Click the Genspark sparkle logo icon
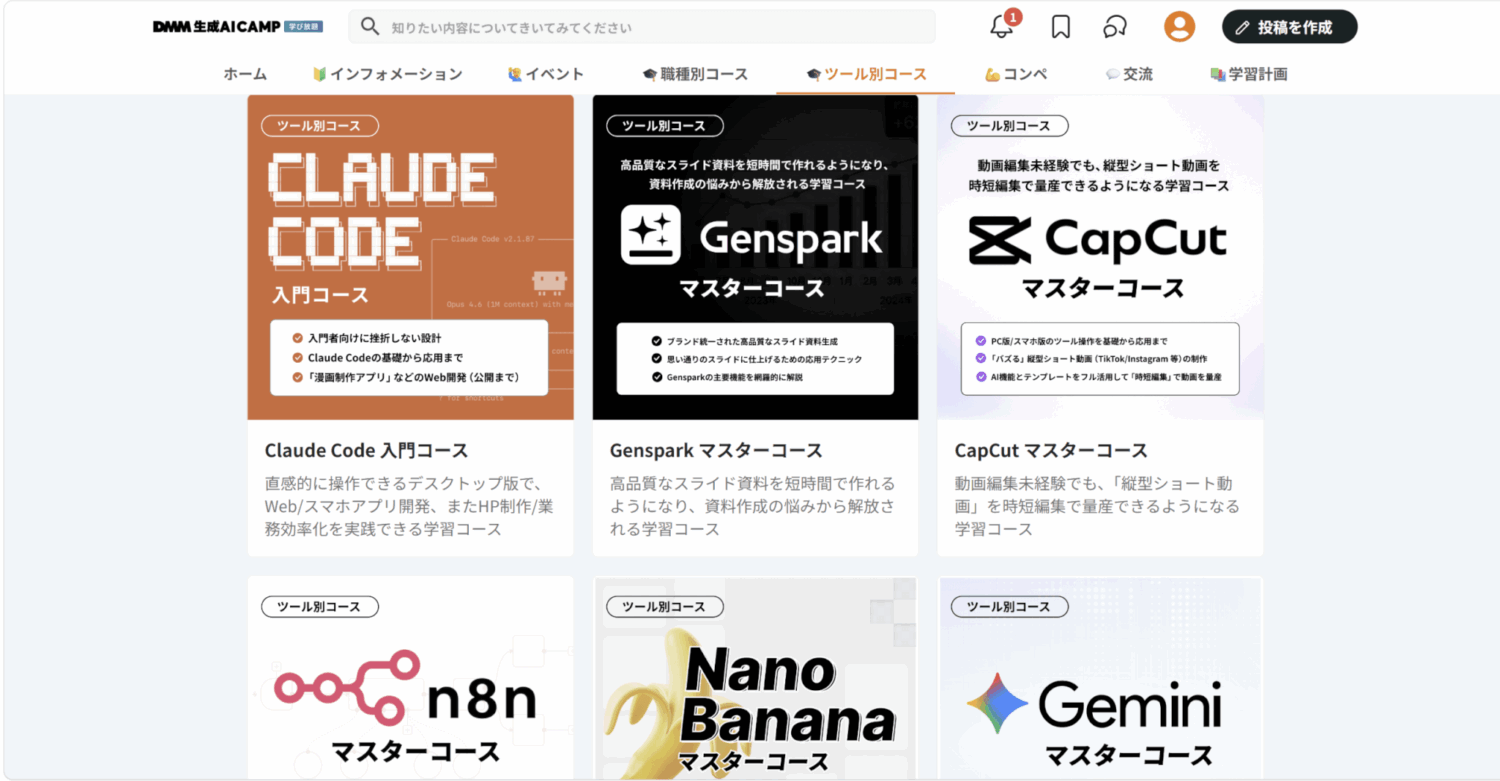This screenshot has width=1500, height=781. click(x=650, y=235)
